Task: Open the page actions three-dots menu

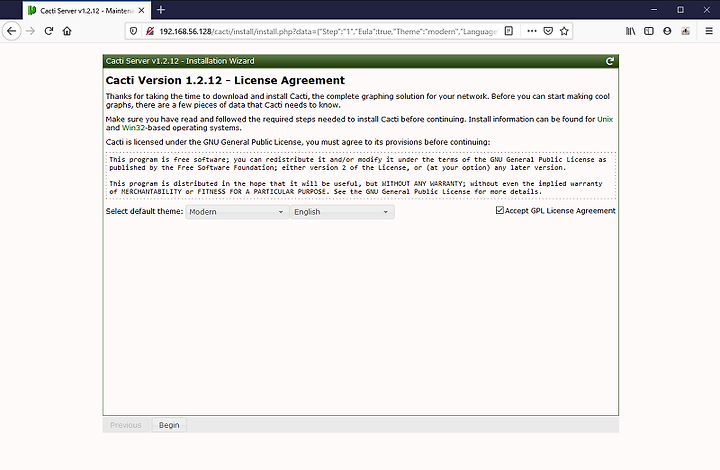Action: [x=532, y=31]
